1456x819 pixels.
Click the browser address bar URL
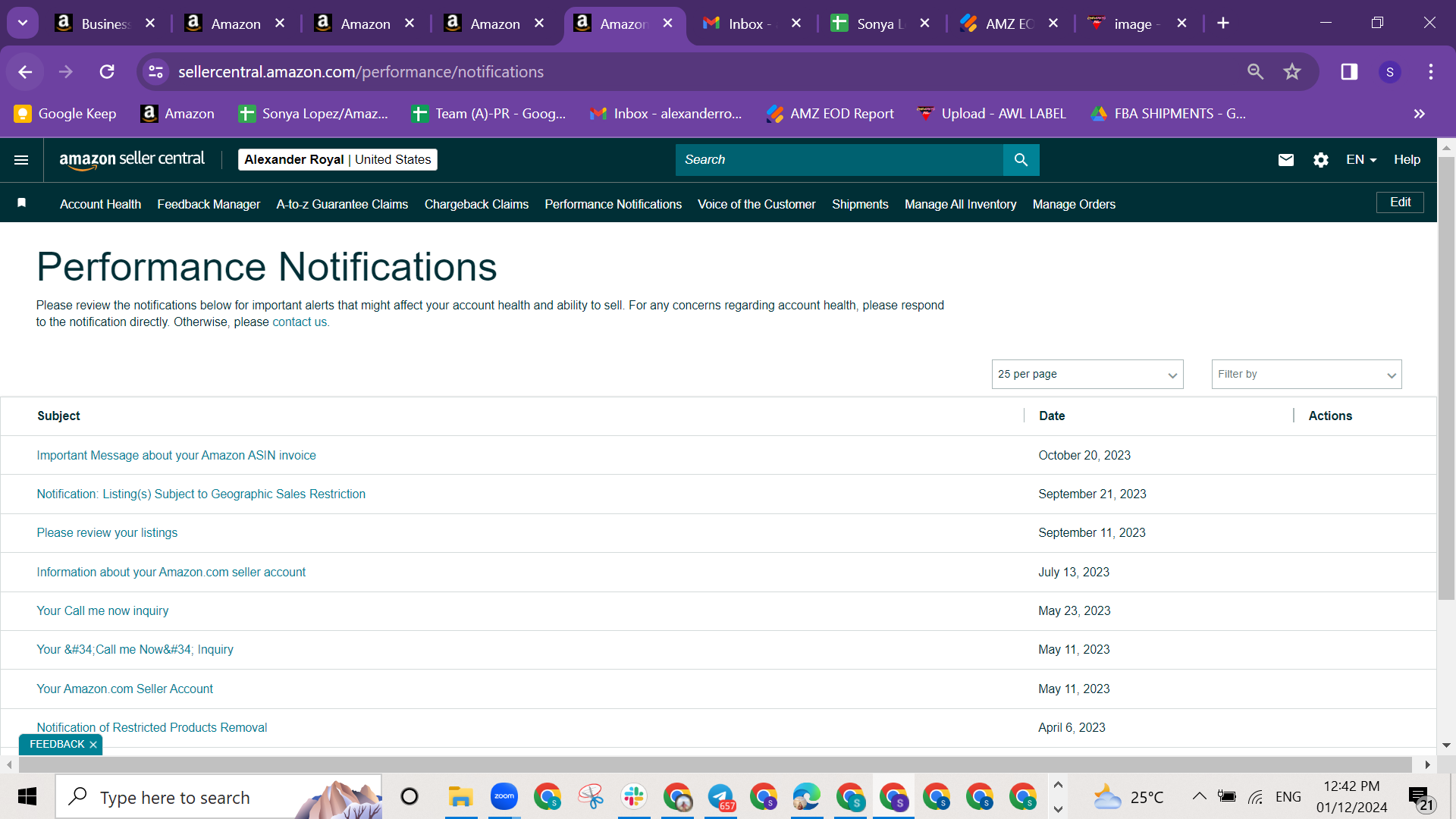click(361, 72)
